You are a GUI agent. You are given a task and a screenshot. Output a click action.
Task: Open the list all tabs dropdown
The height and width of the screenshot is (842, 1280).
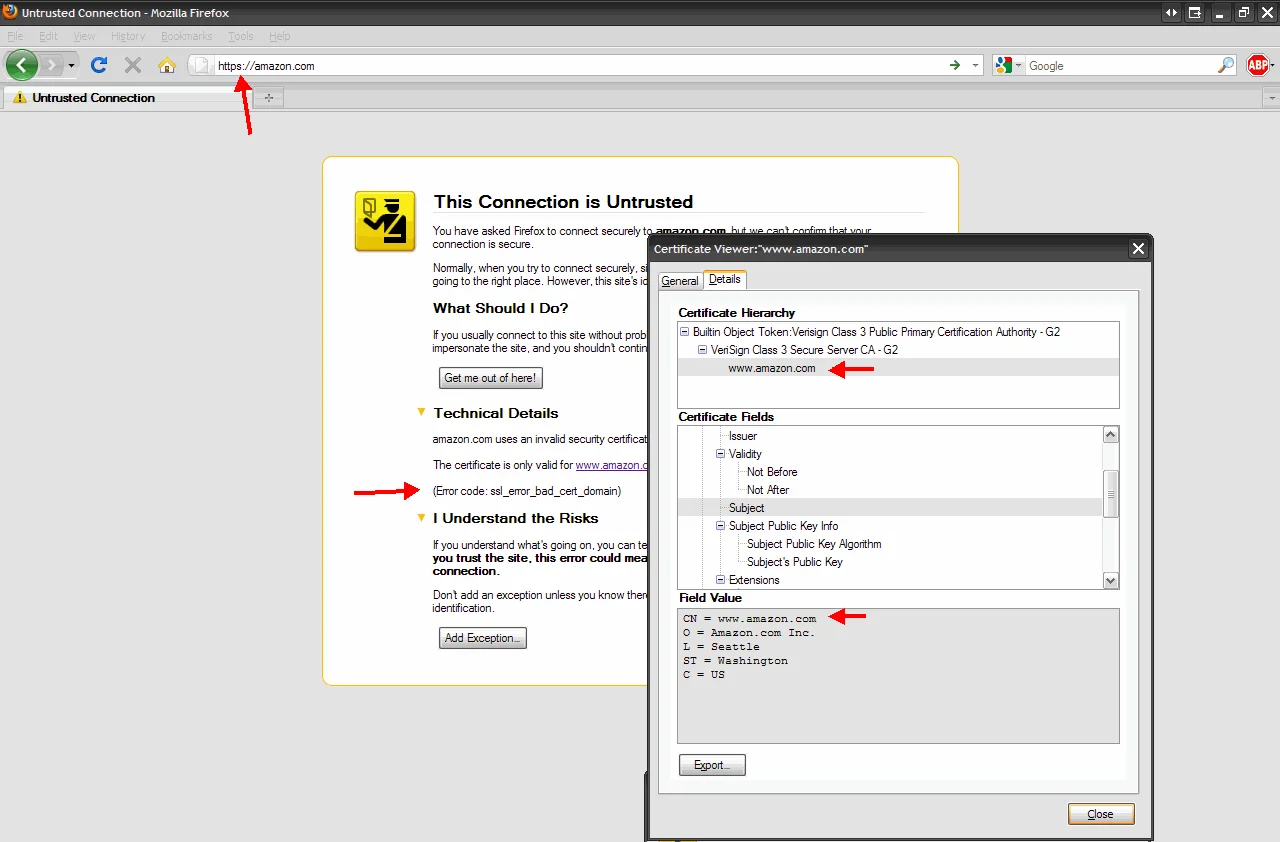tap(1271, 98)
